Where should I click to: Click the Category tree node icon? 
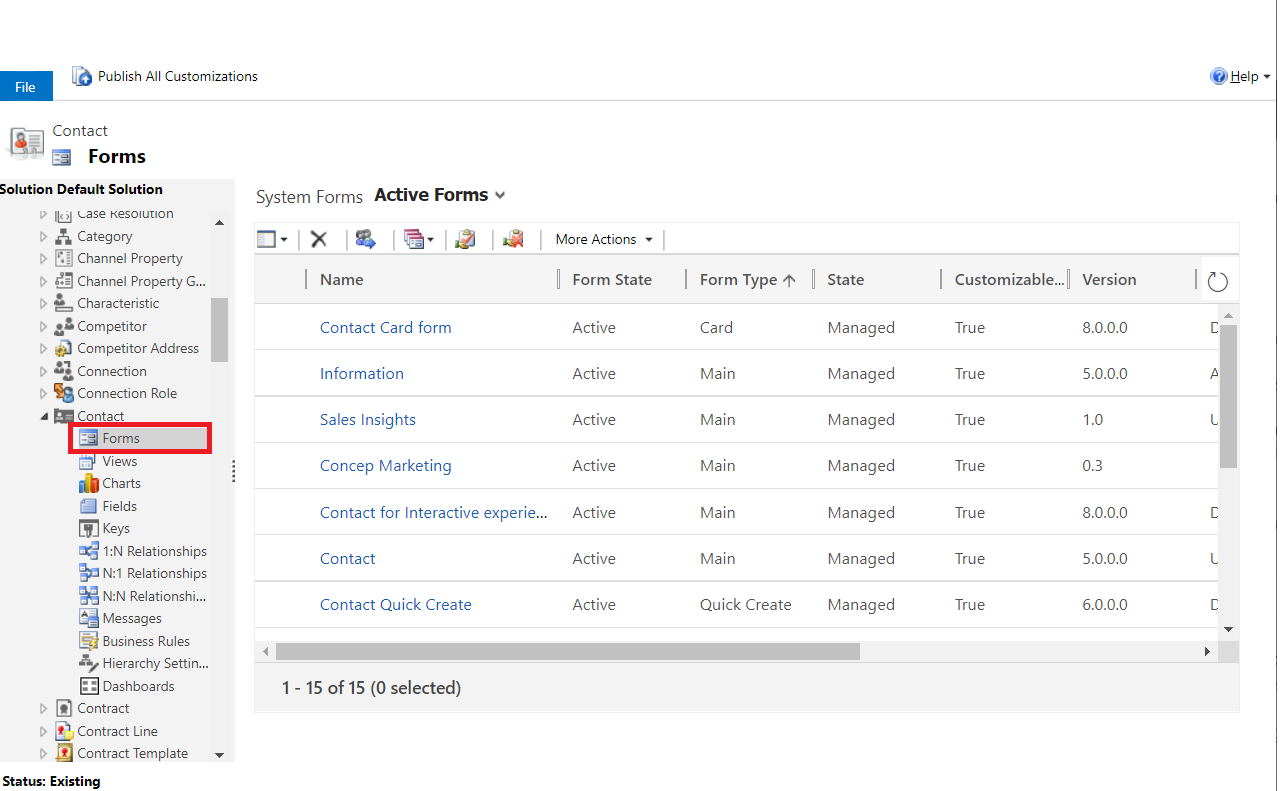[x=63, y=236]
